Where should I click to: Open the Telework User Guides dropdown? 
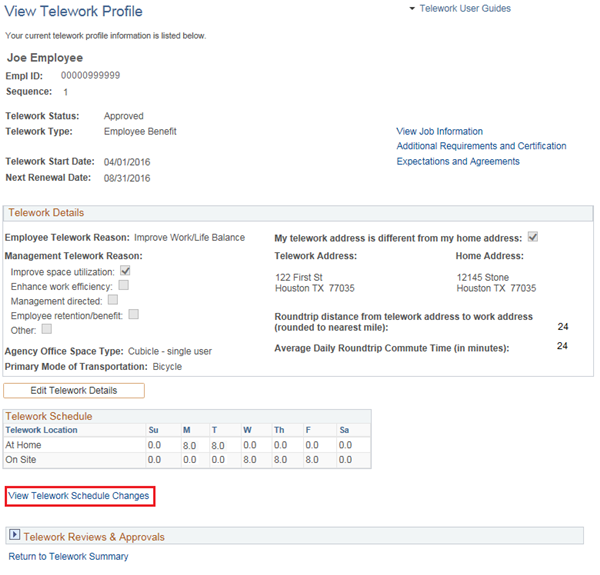tap(459, 9)
